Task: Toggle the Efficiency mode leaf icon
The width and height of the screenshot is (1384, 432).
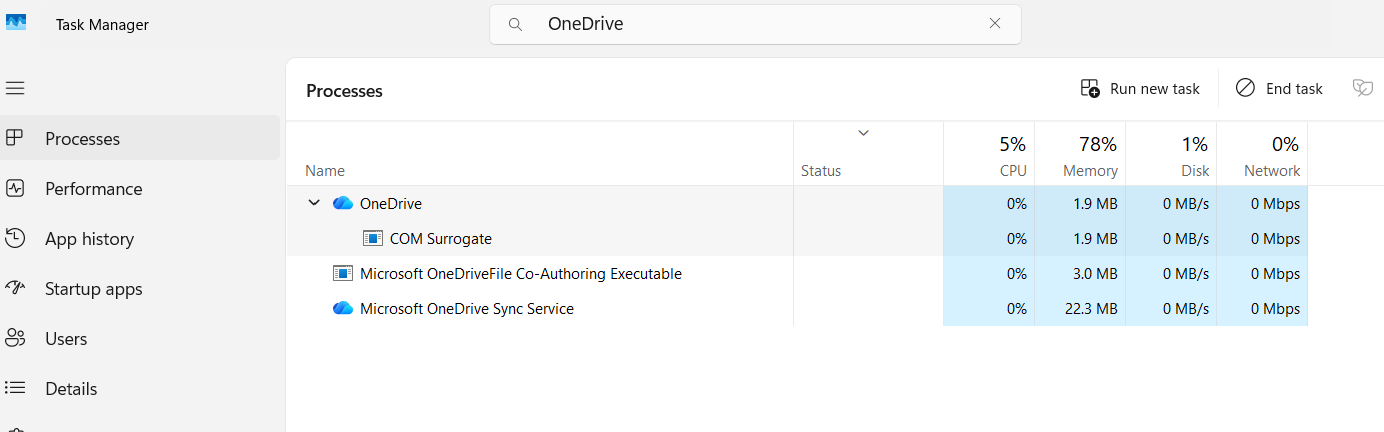Action: pos(1362,89)
